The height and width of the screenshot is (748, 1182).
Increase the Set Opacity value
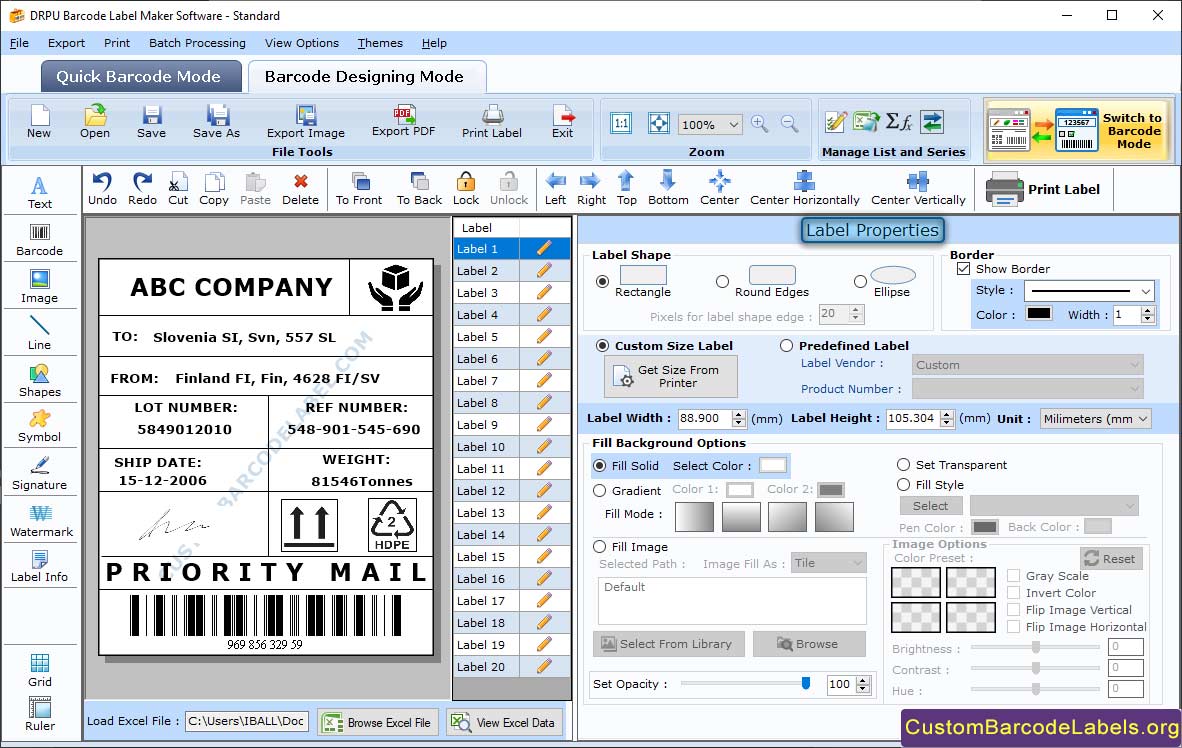[x=863, y=679]
